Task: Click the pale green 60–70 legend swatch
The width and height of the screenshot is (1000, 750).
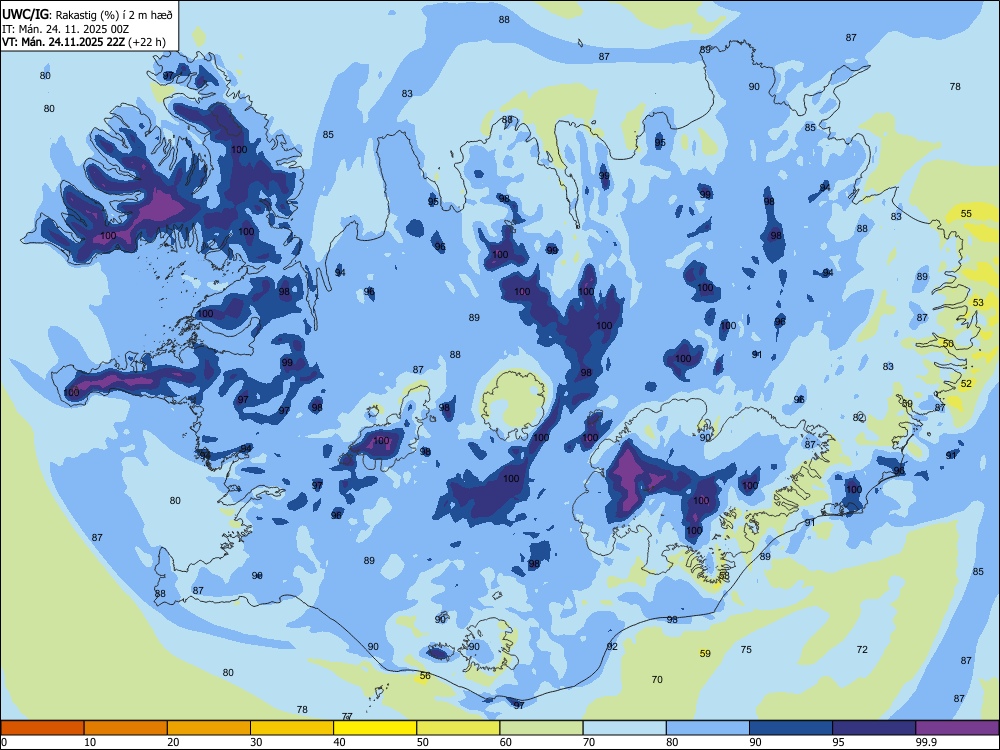Action: [x=541, y=728]
